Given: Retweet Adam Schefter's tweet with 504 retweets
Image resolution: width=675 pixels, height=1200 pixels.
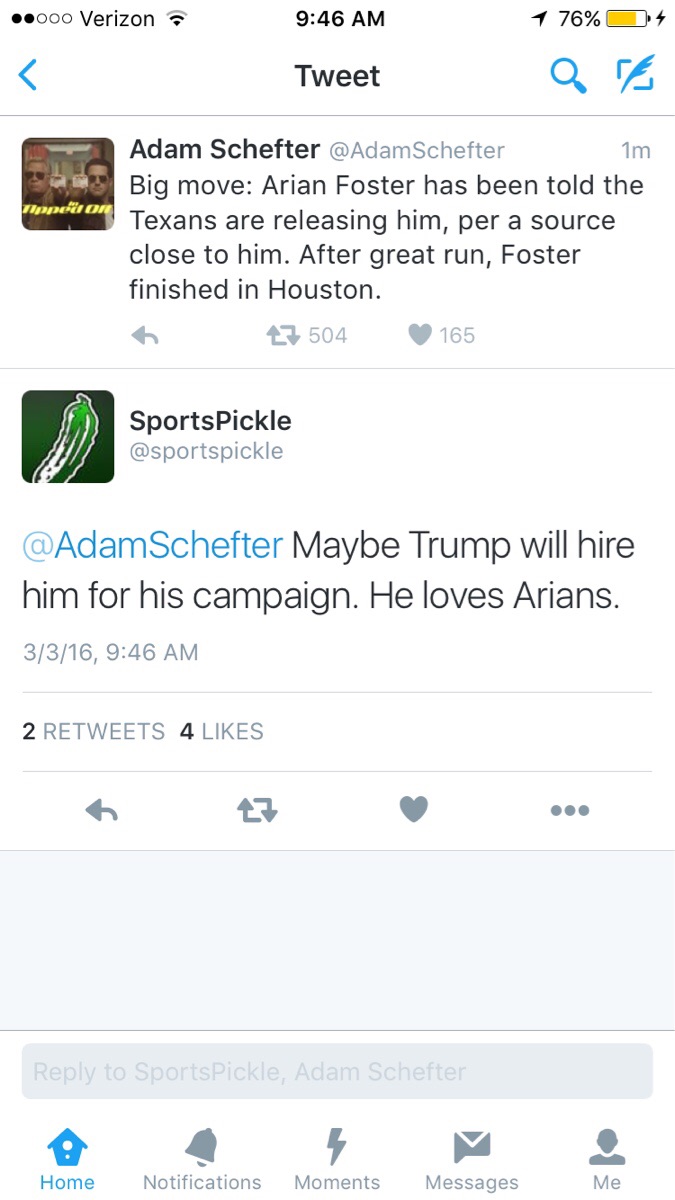Looking at the screenshot, I should click(284, 336).
